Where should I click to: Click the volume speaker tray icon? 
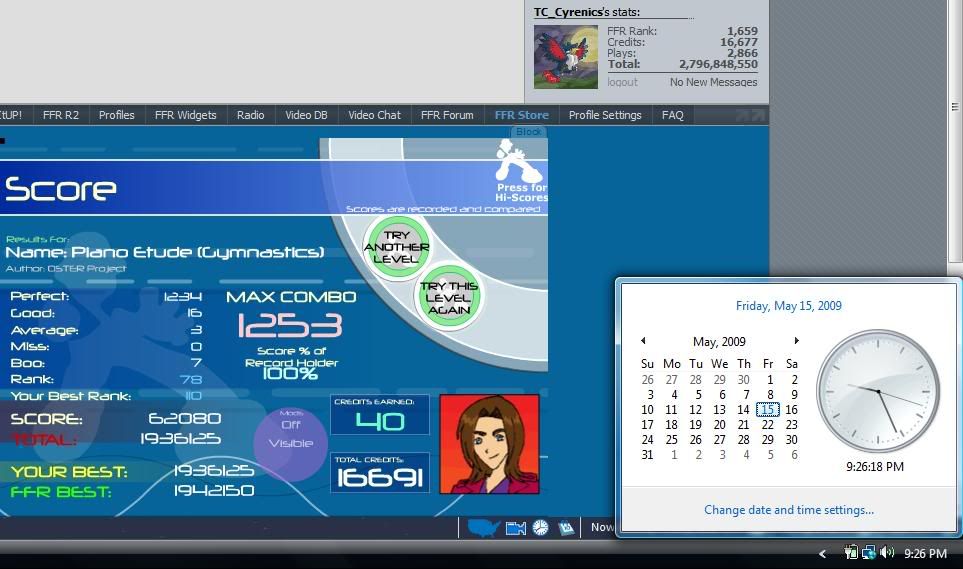pyautogui.click(x=887, y=552)
